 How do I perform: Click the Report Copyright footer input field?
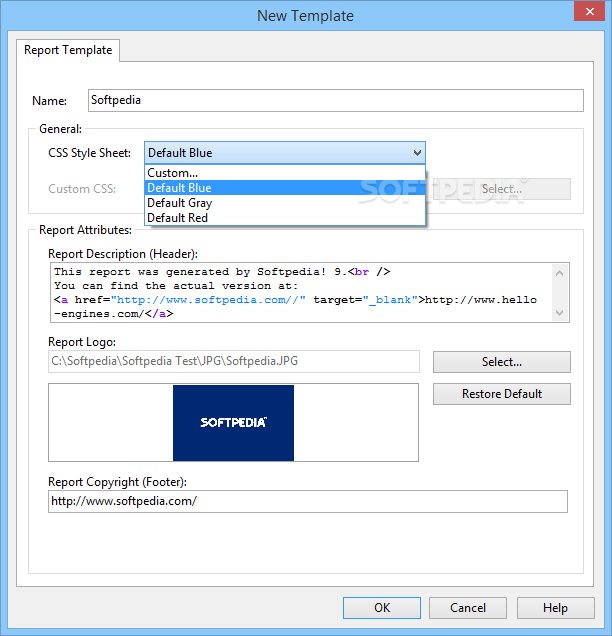pos(308,501)
